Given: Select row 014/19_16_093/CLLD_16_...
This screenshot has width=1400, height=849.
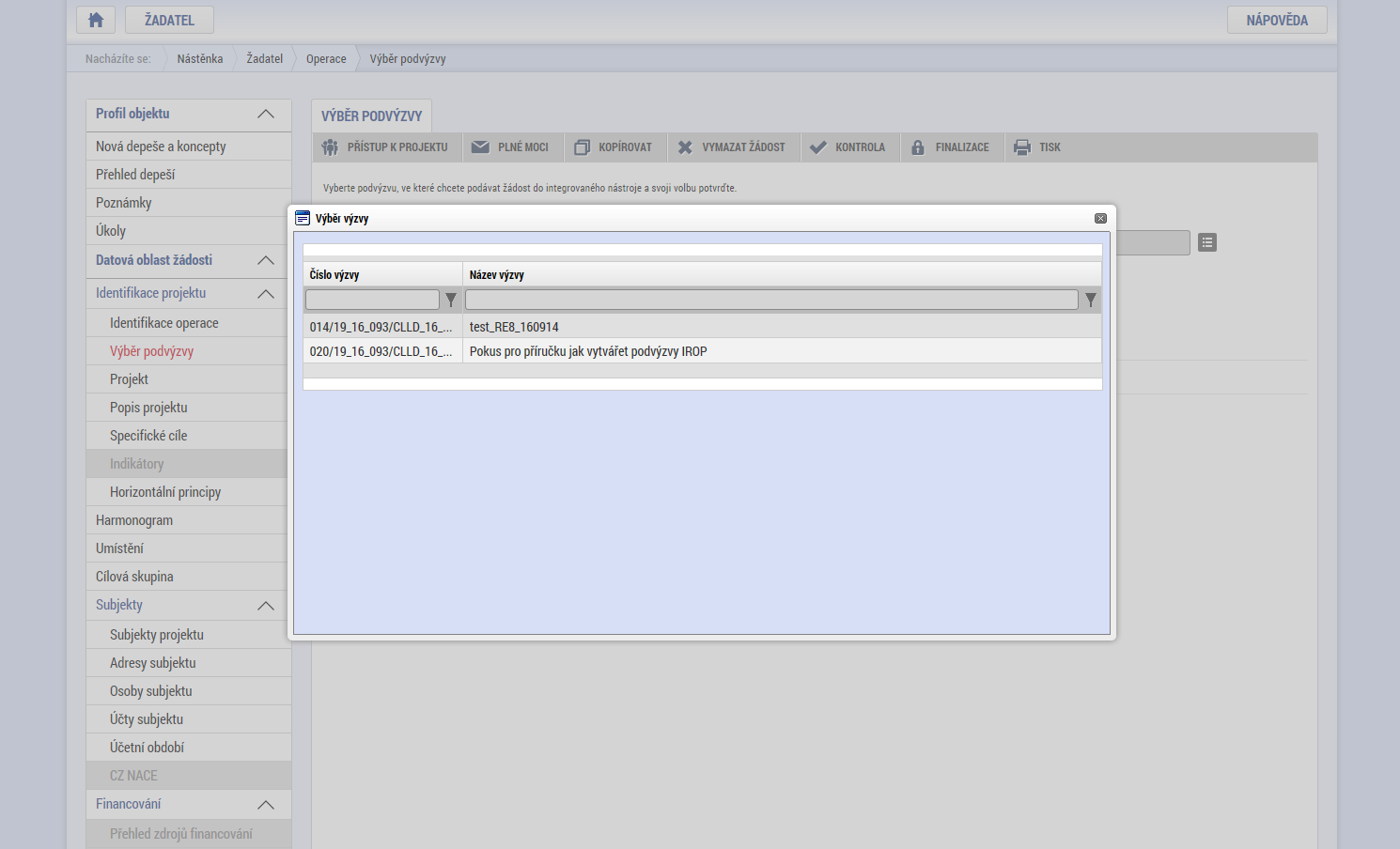Looking at the screenshot, I should click(x=381, y=327).
